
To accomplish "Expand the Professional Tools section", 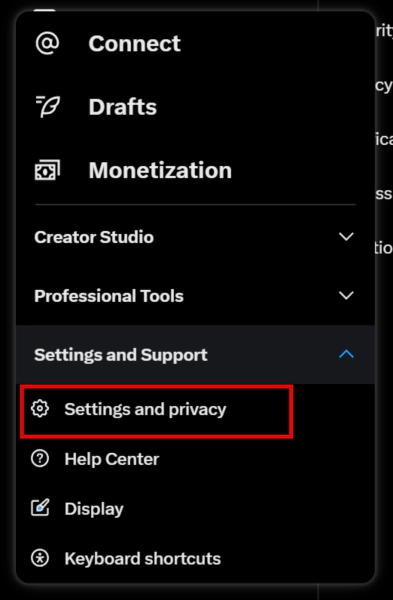I will tap(195, 296).
